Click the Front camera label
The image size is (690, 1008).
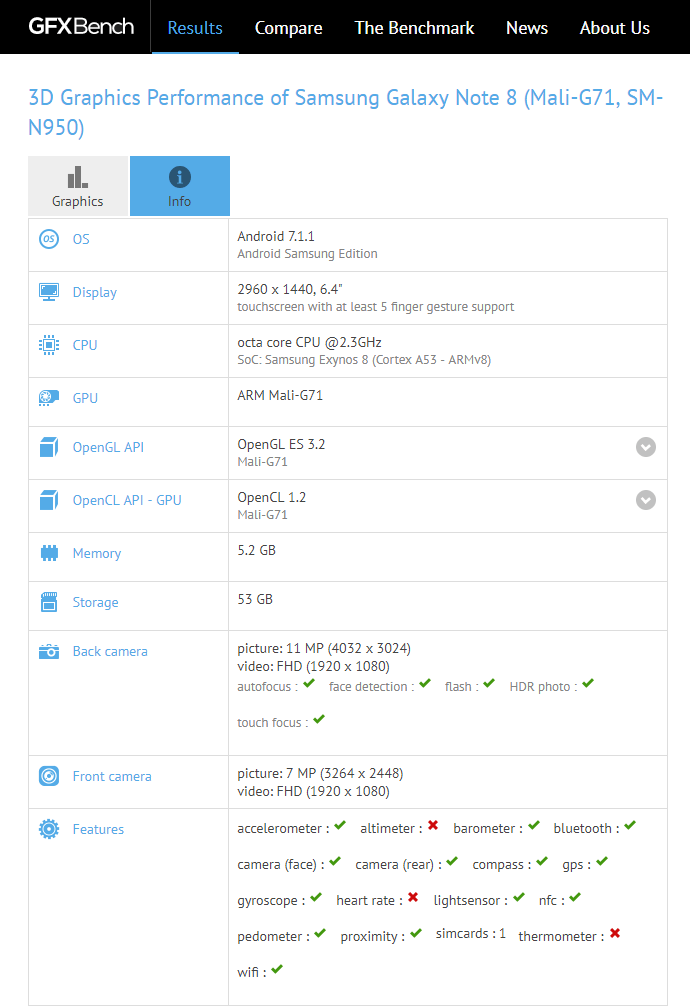(x=112, y=776)
